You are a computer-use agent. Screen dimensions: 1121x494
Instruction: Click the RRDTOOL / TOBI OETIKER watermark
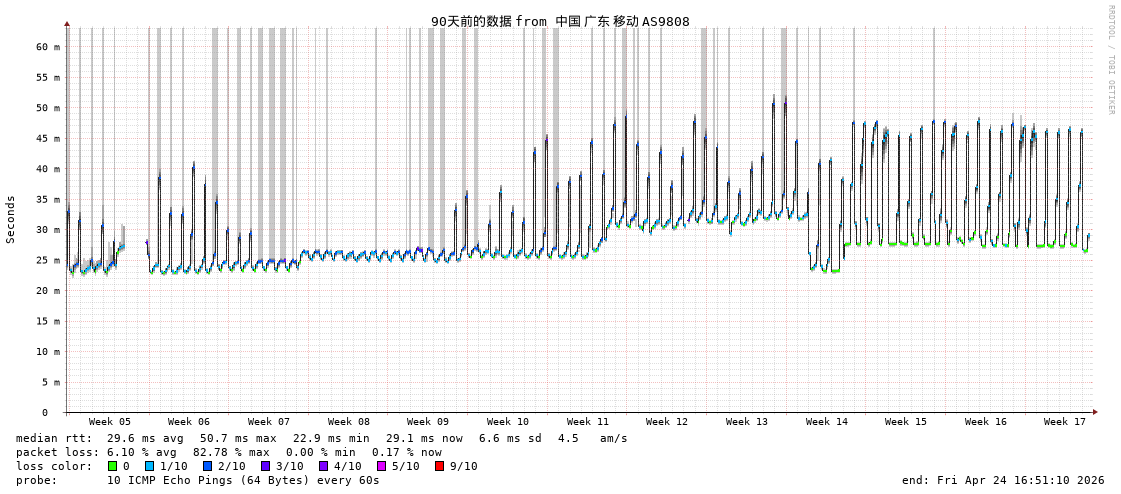point(1110,60)
